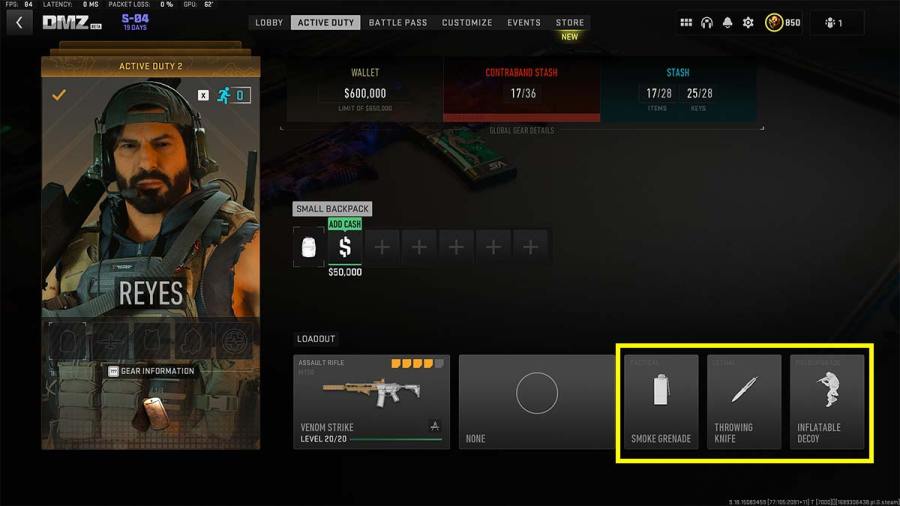This screenshot has width=900, height=506.
Task: Click the exfil streak runner counter
Action: pyautogui.click(x=234, y=95)
